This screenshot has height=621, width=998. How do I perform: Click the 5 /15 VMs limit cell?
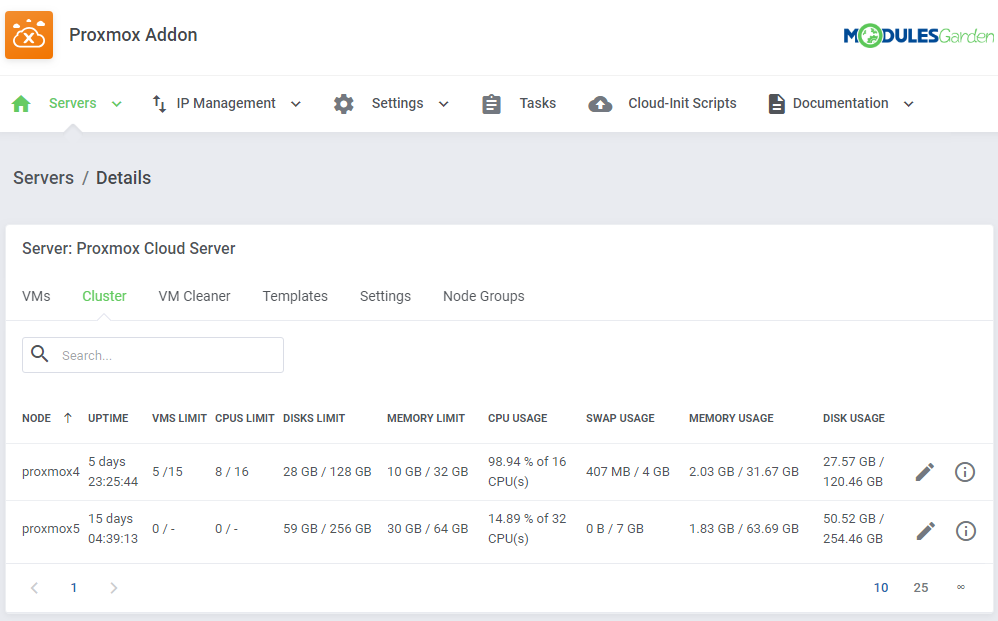tap(167, 471)
